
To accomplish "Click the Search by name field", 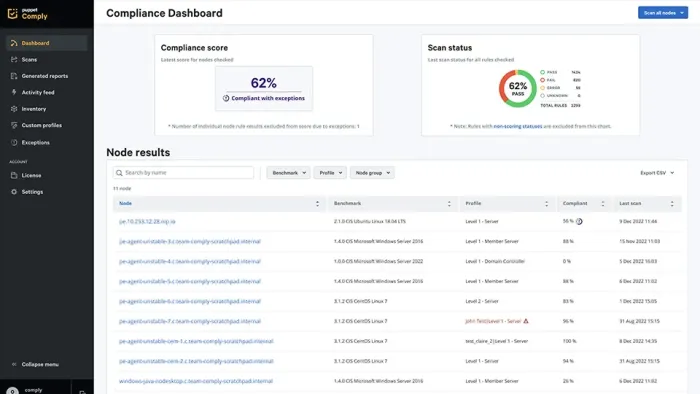I will click(183, 173).
